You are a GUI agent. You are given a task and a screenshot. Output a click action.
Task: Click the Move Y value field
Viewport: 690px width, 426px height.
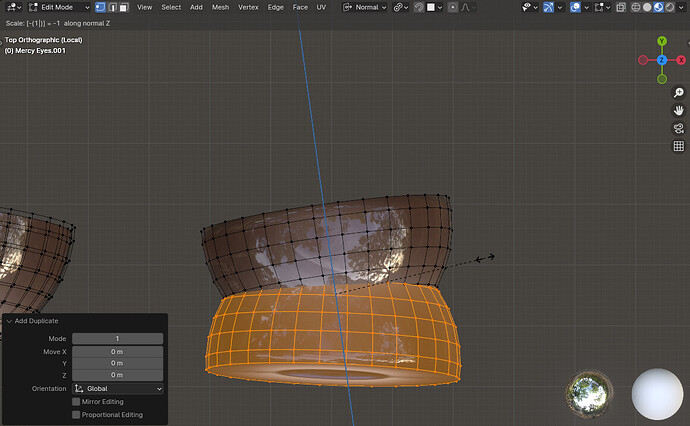click(x=117, y=363)
